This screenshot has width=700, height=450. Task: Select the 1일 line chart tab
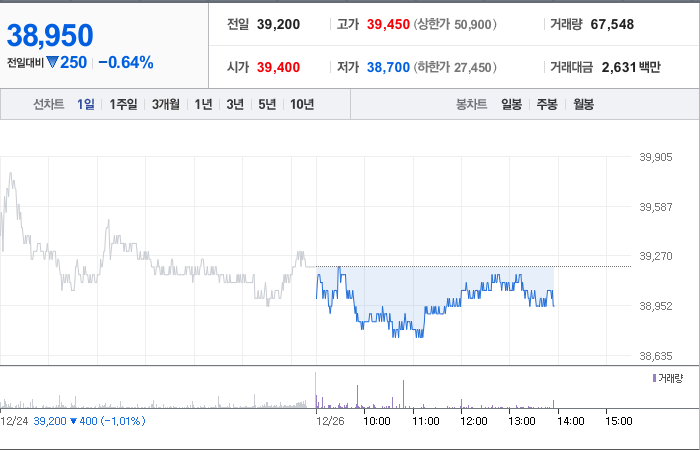tap(85, 104)
